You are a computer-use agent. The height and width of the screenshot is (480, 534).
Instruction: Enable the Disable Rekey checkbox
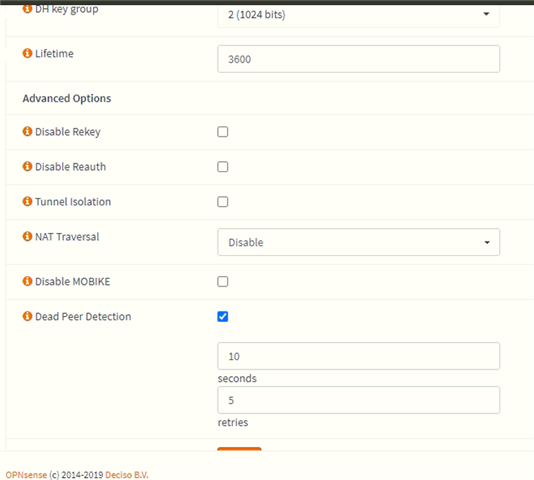pos(223,132)
